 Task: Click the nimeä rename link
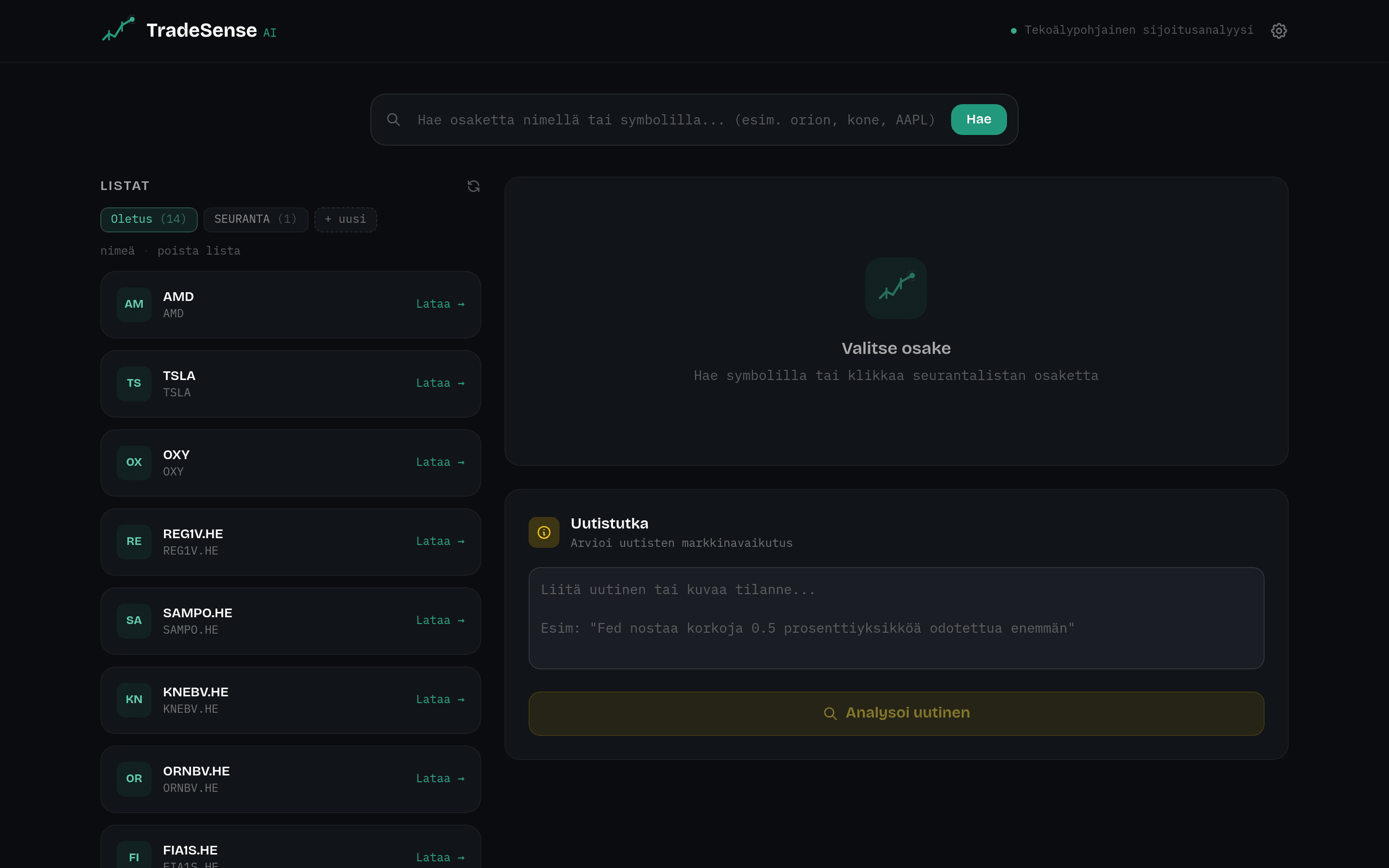[x=118, y=251]
